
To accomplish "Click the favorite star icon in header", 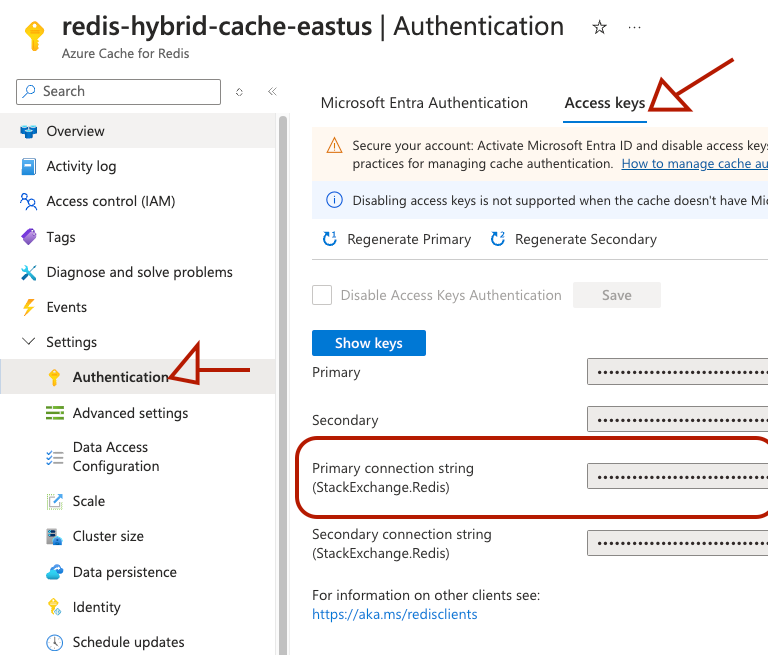I will [x=600, y=27].
